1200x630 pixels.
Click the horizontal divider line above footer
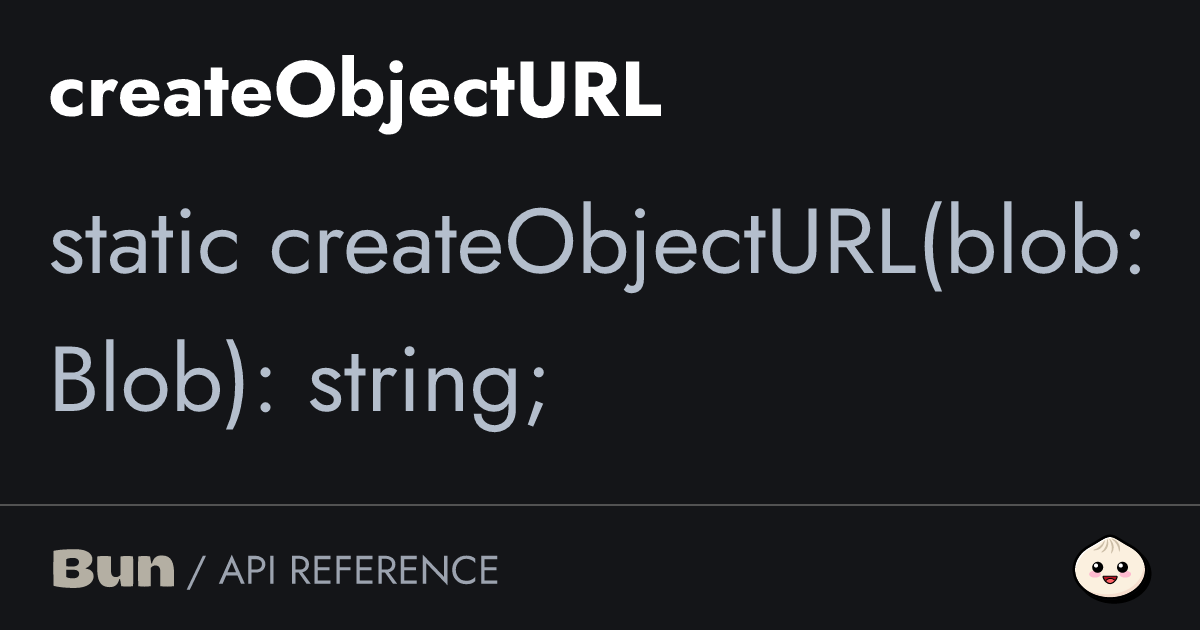600,506
